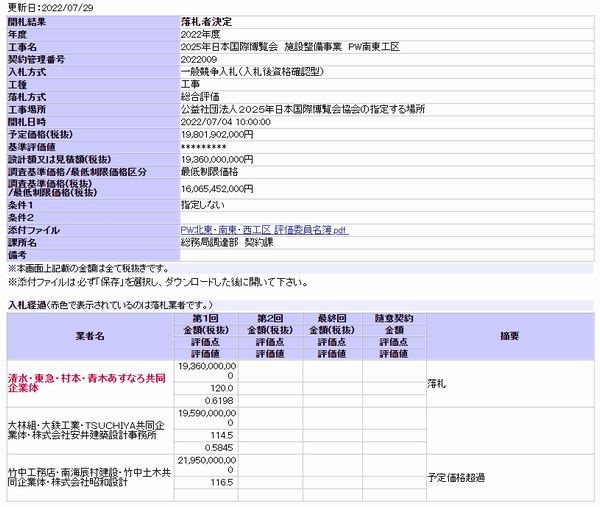Select the 一般競争入札(入札後資格確認型) value

click(x=252, y=72)
